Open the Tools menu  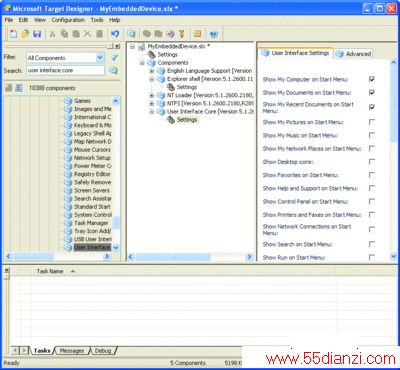point(97,20)
